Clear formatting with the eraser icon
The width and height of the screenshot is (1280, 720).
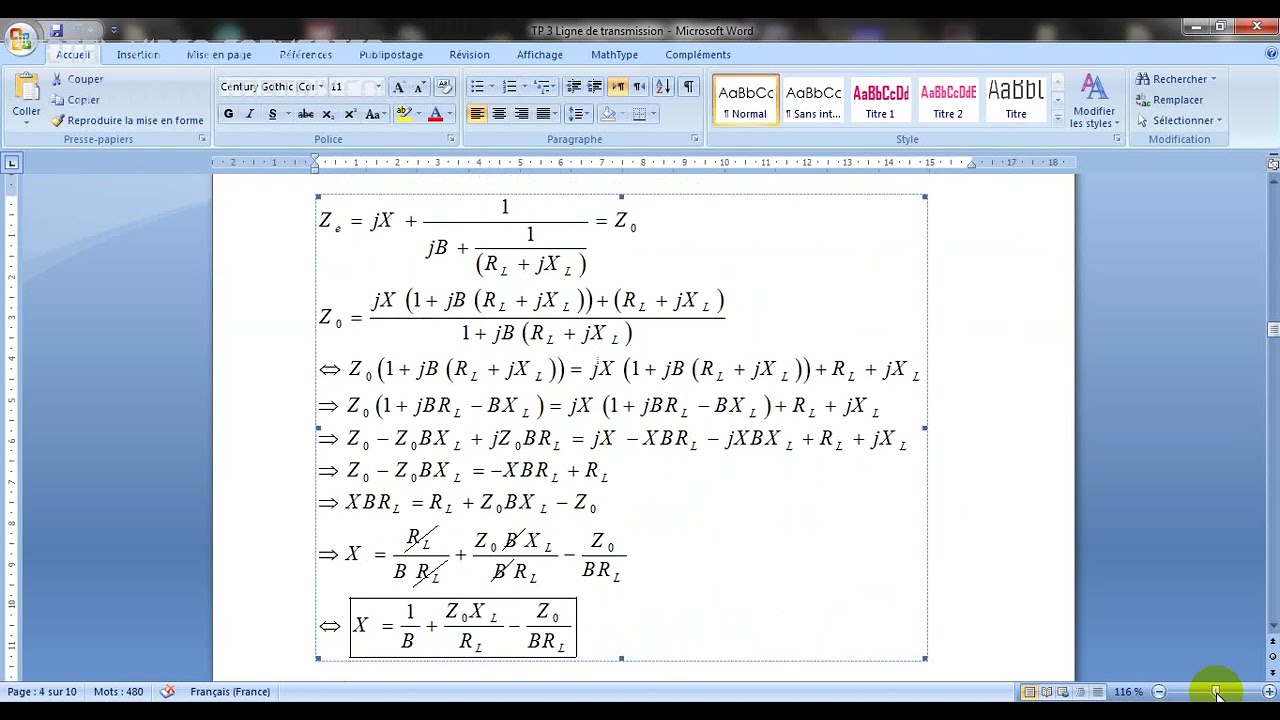[x=446, y=87]
